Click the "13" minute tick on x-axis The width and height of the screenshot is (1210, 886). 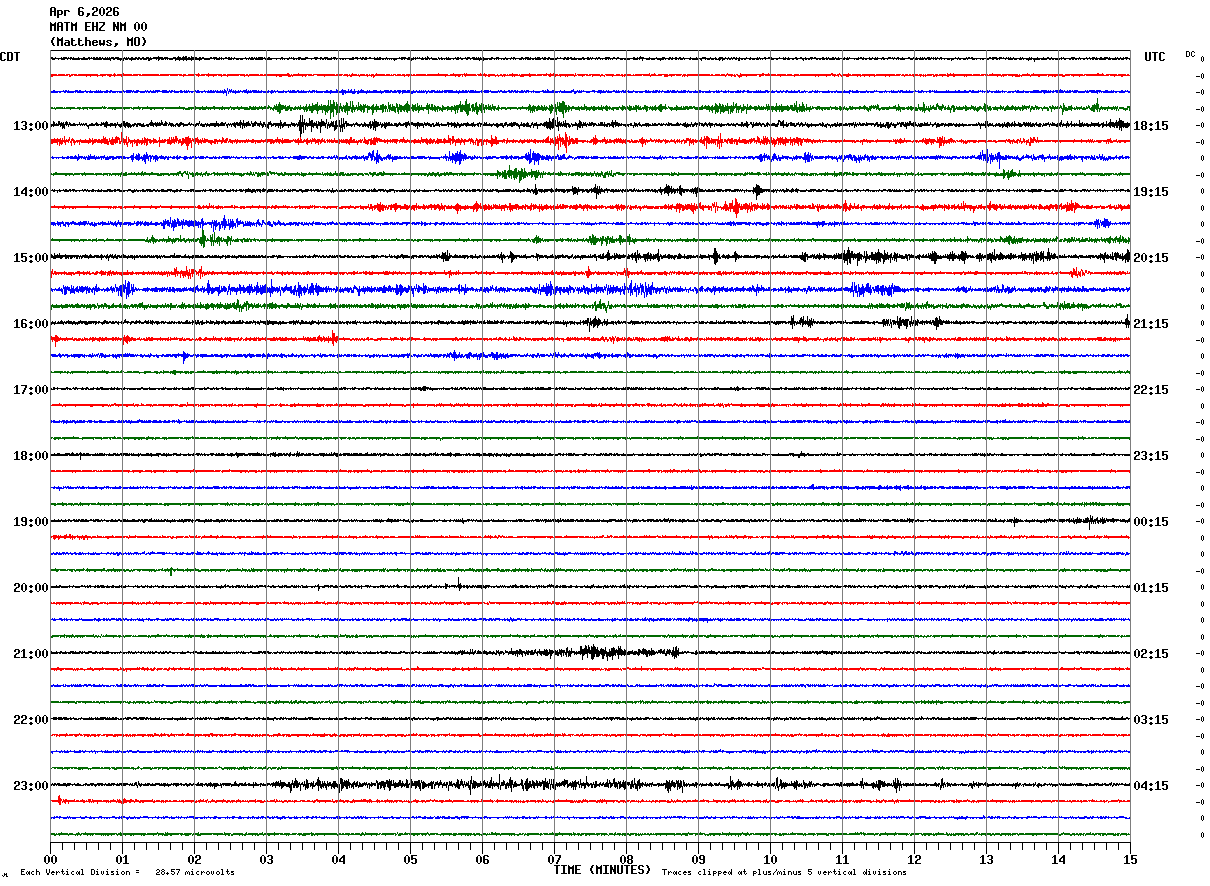[x=986, y=859]
